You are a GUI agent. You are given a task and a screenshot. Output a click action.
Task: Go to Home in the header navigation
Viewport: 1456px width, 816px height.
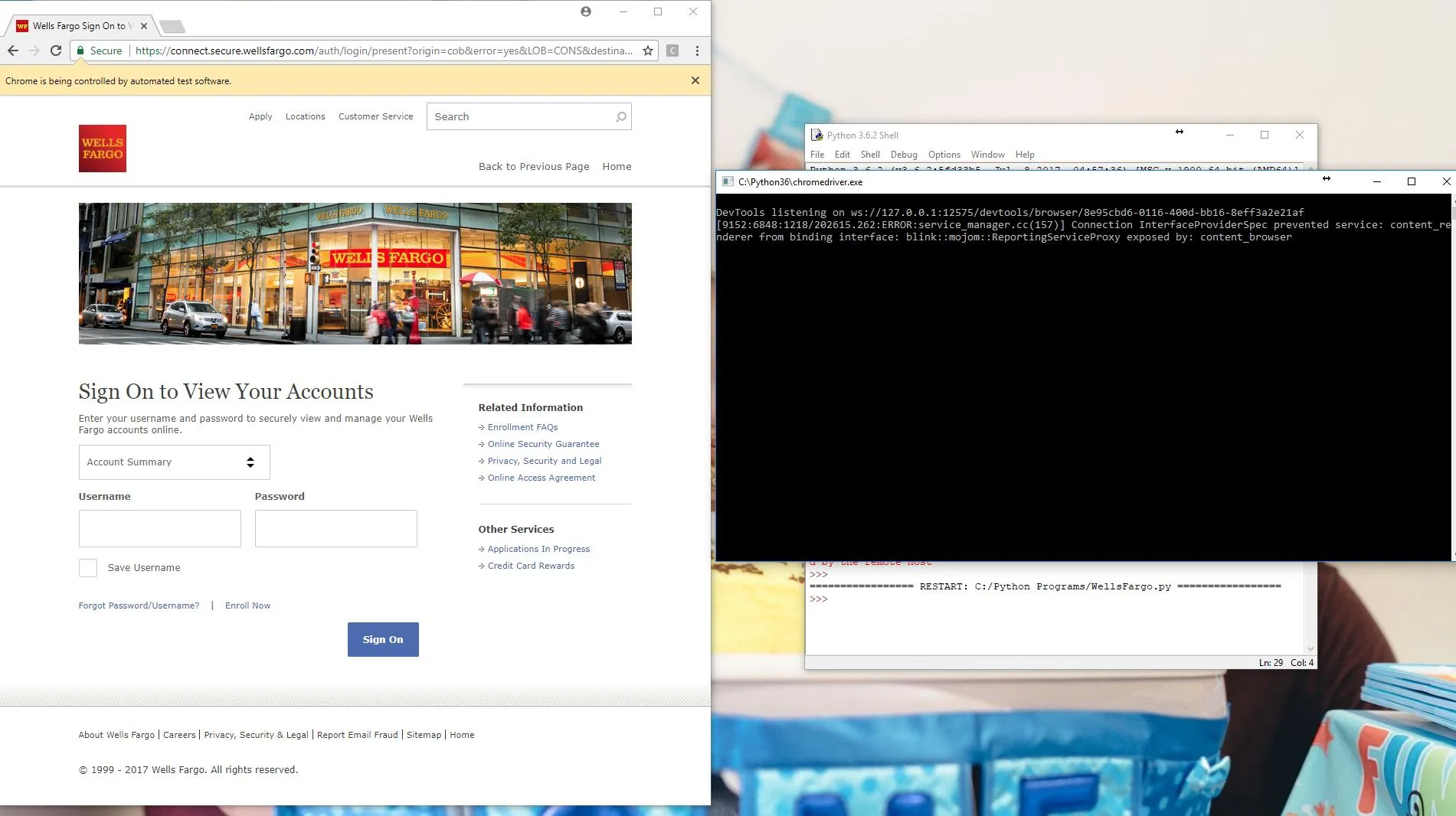point(617,166)
